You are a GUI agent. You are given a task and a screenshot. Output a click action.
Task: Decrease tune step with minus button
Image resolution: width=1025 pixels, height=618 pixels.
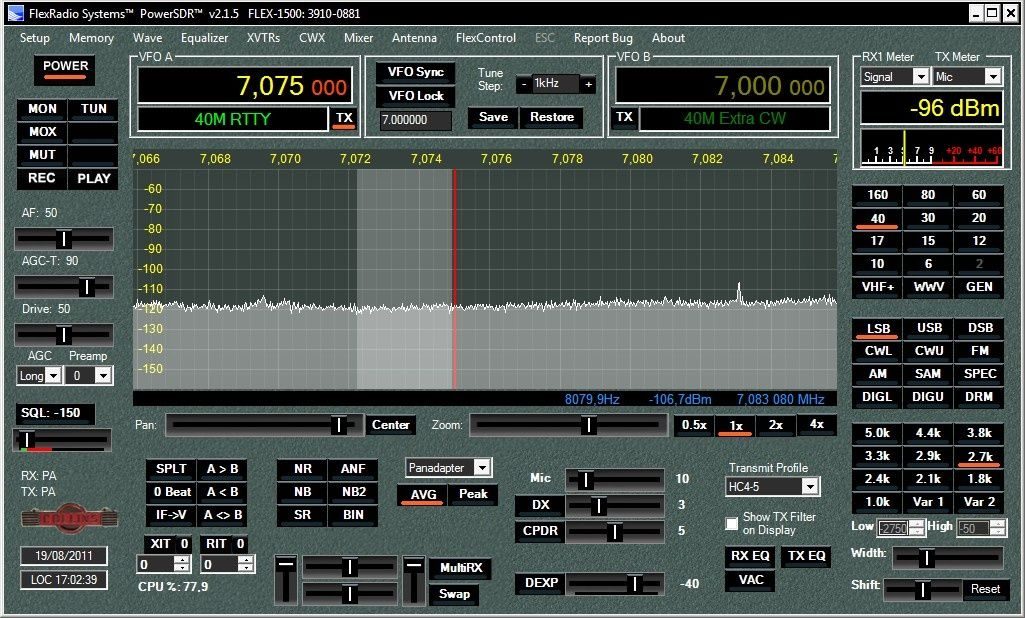(x=524, y=84)
